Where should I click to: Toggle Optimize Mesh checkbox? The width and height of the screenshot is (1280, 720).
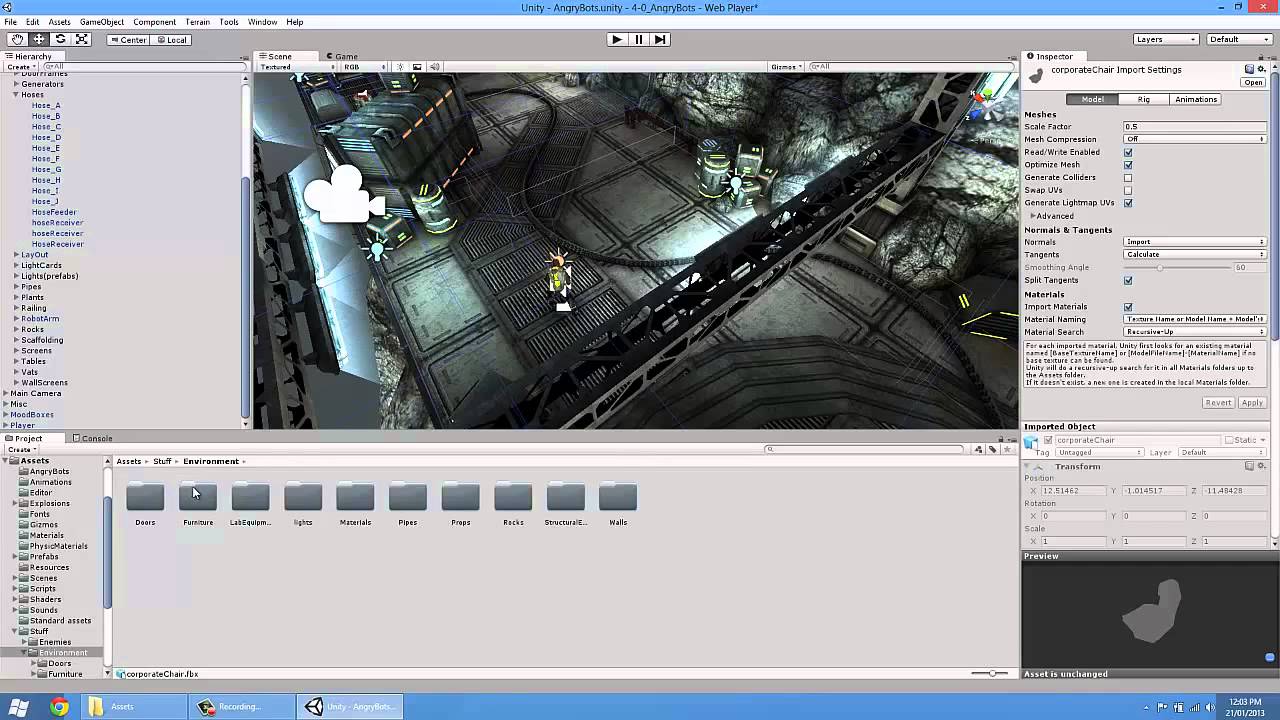click(x=1128, y=165)
